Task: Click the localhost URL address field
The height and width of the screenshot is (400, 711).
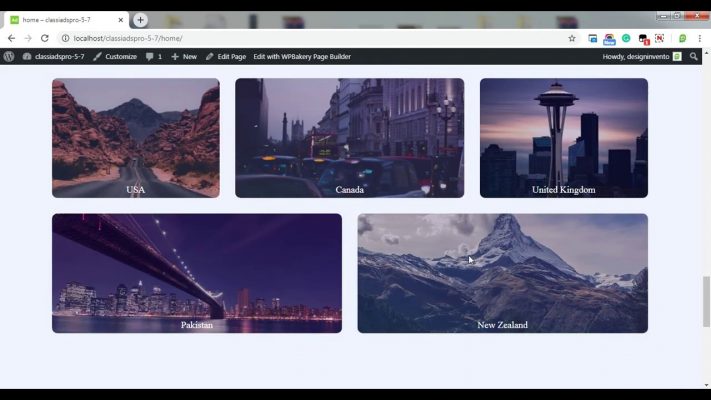Action: pos(300,38)
